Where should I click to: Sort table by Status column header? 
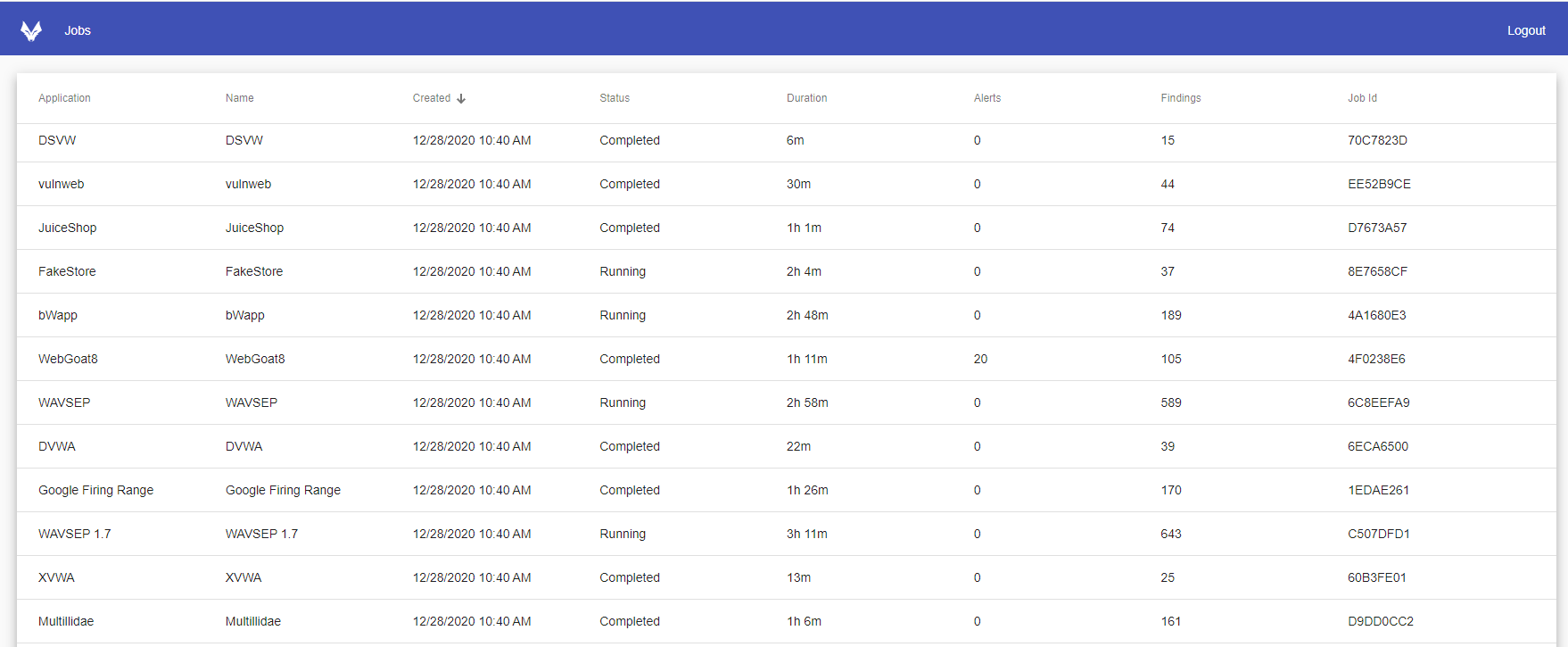(615, 98)
